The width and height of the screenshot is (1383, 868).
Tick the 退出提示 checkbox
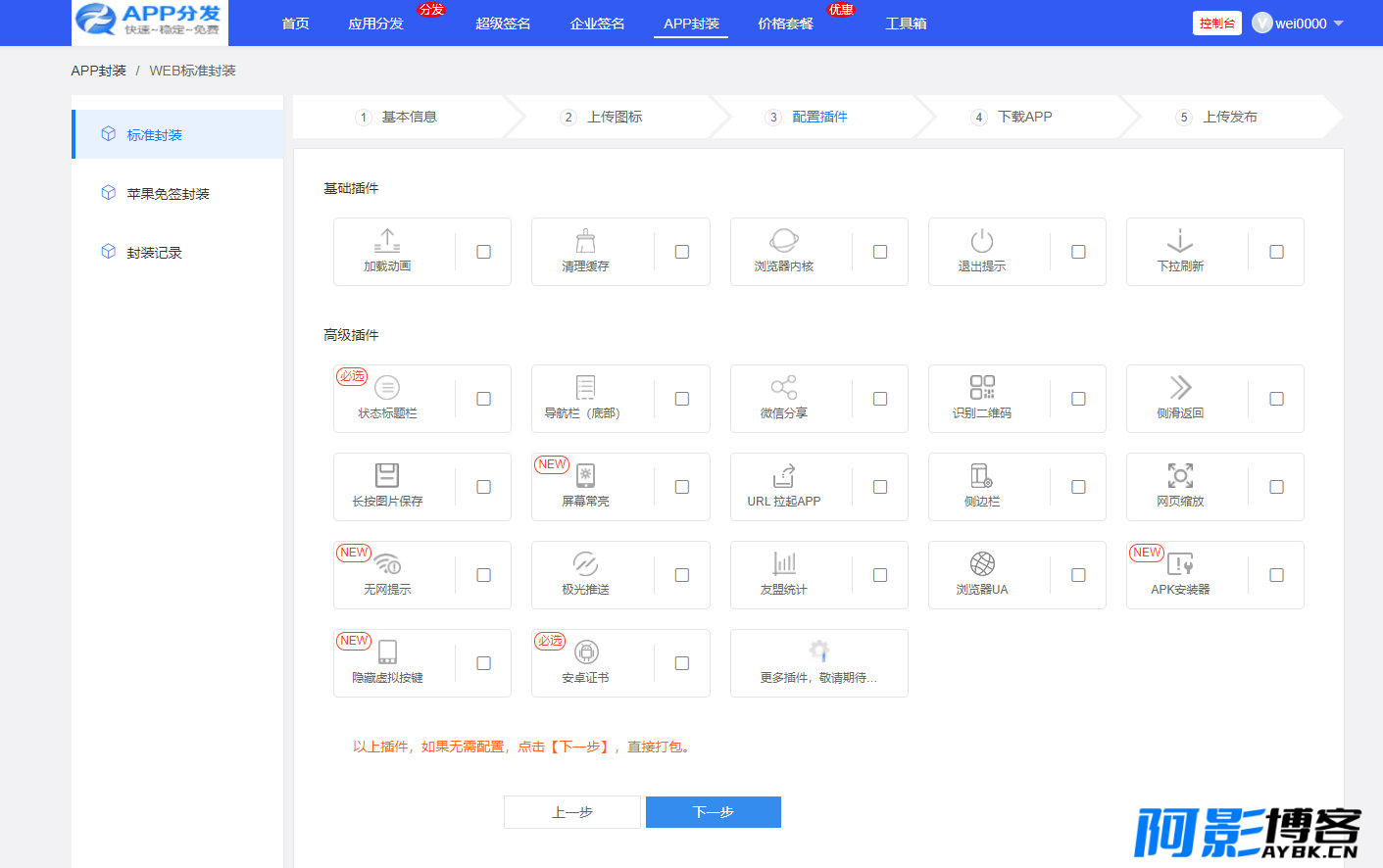pyautogui.click(x=1078, y=252)
